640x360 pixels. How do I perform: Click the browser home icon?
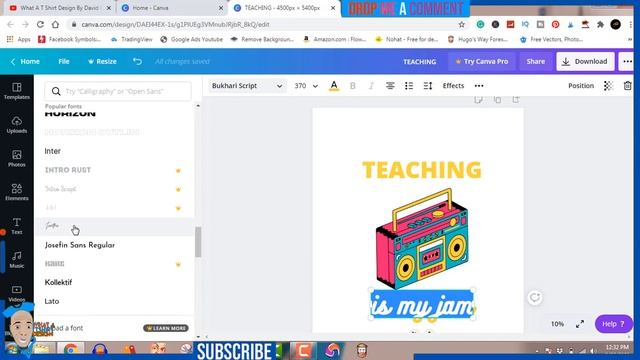coord(55,24)
